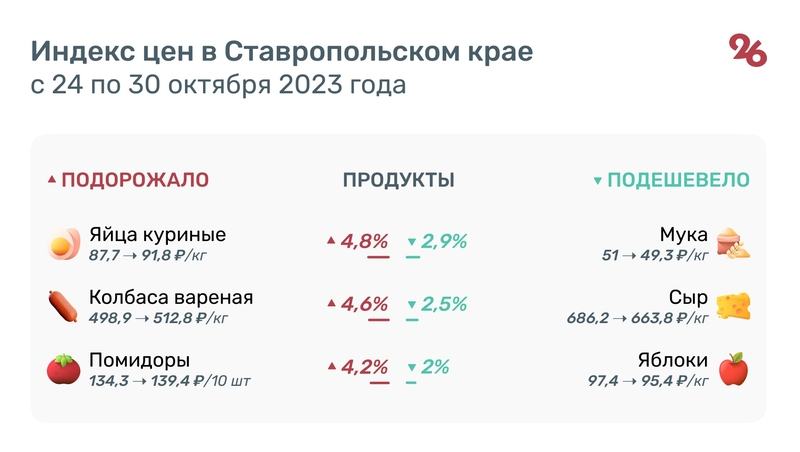Image resolution: width=800 pixels, height=452 pixels.
Task: Click the red triangle beside ПОДОРОЖАЛО
Action: (52, 181)
